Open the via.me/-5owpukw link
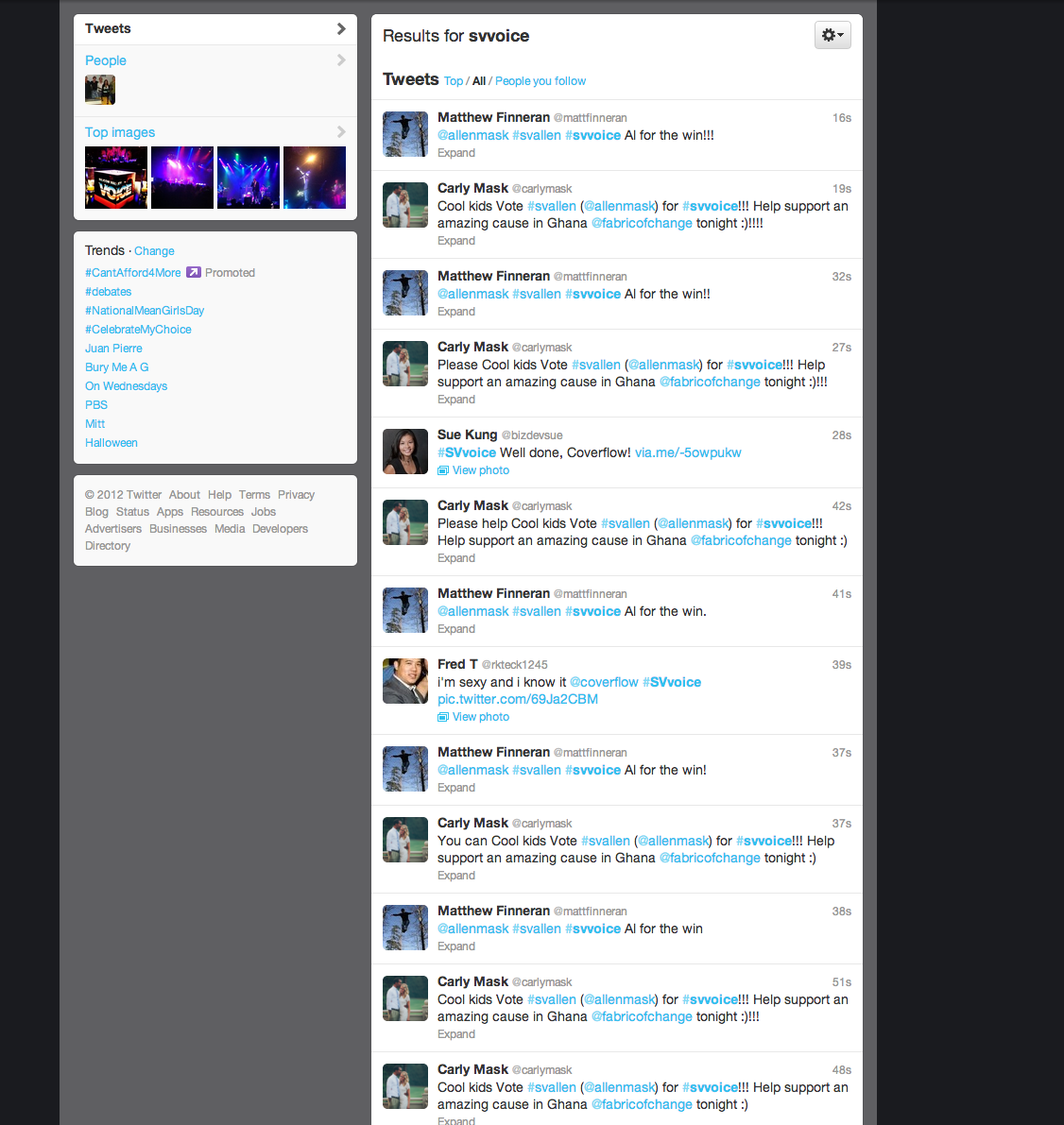The width and height of the screenshot is (1064, 1125). point(688,452)
